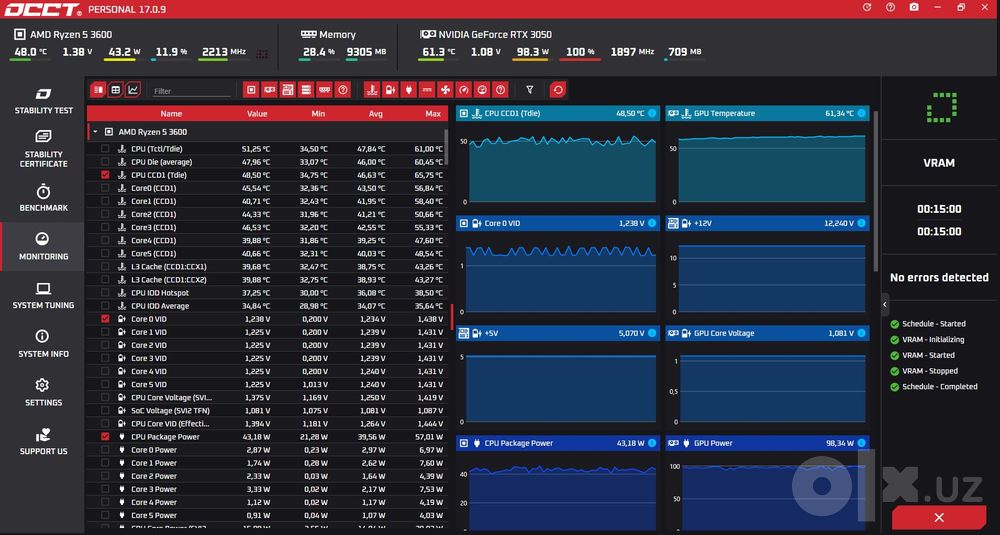The image size is (1000, 535).
Task: Uncheck the Core 0 VID checkbox
Action: pyautogui.click(x=105, y=319)
